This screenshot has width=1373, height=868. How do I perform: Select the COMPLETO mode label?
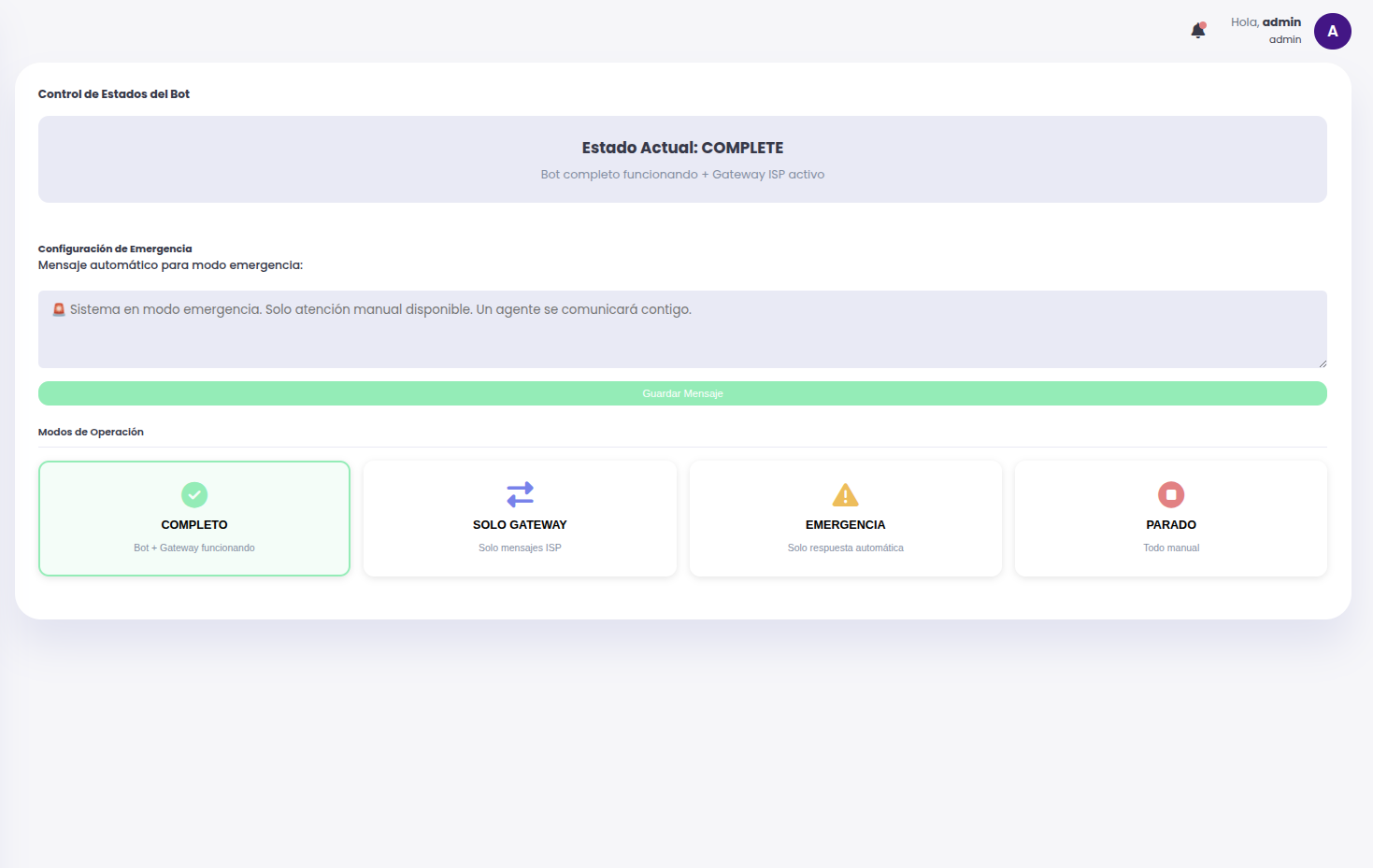point(194,525)
